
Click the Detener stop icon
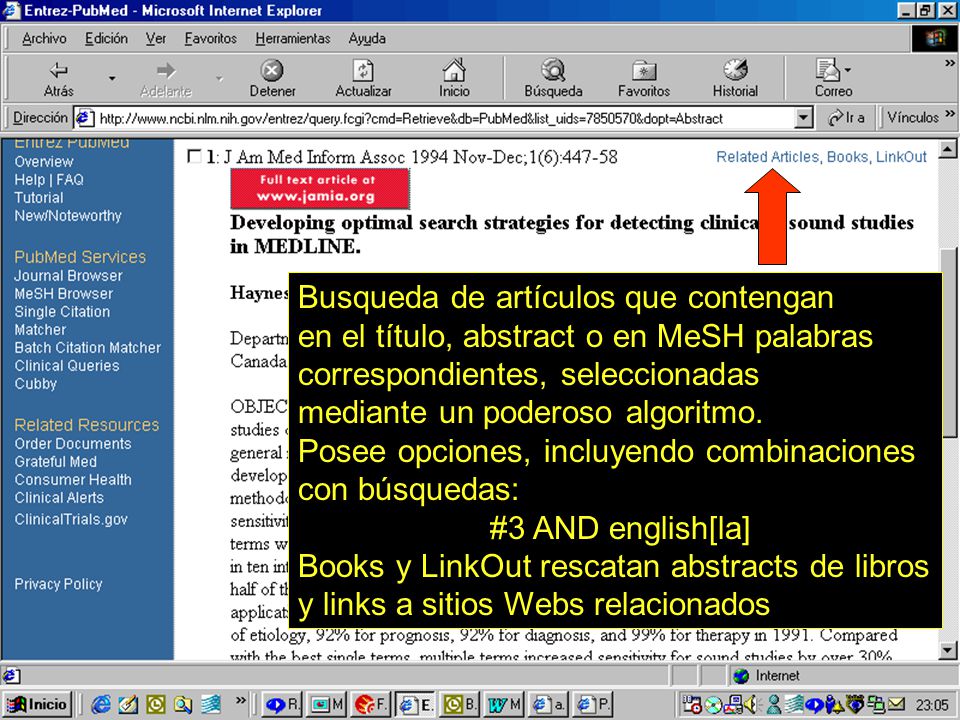click(272, 70)
